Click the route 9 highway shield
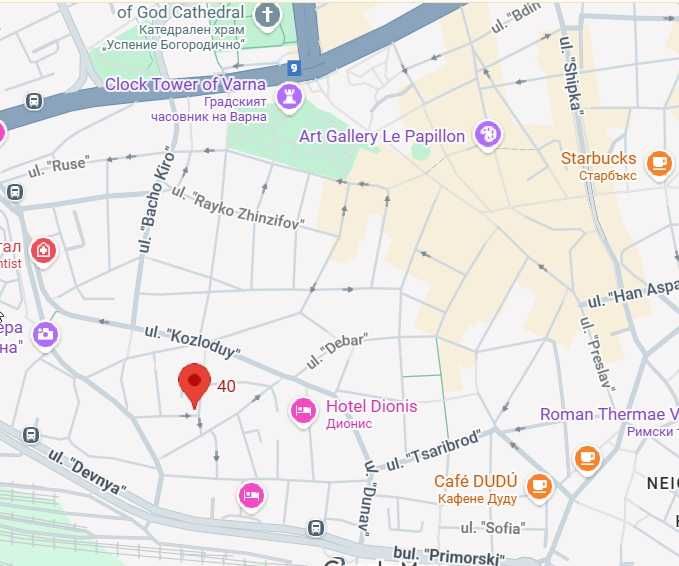This screenshot has width=679, height=566. 294,68
